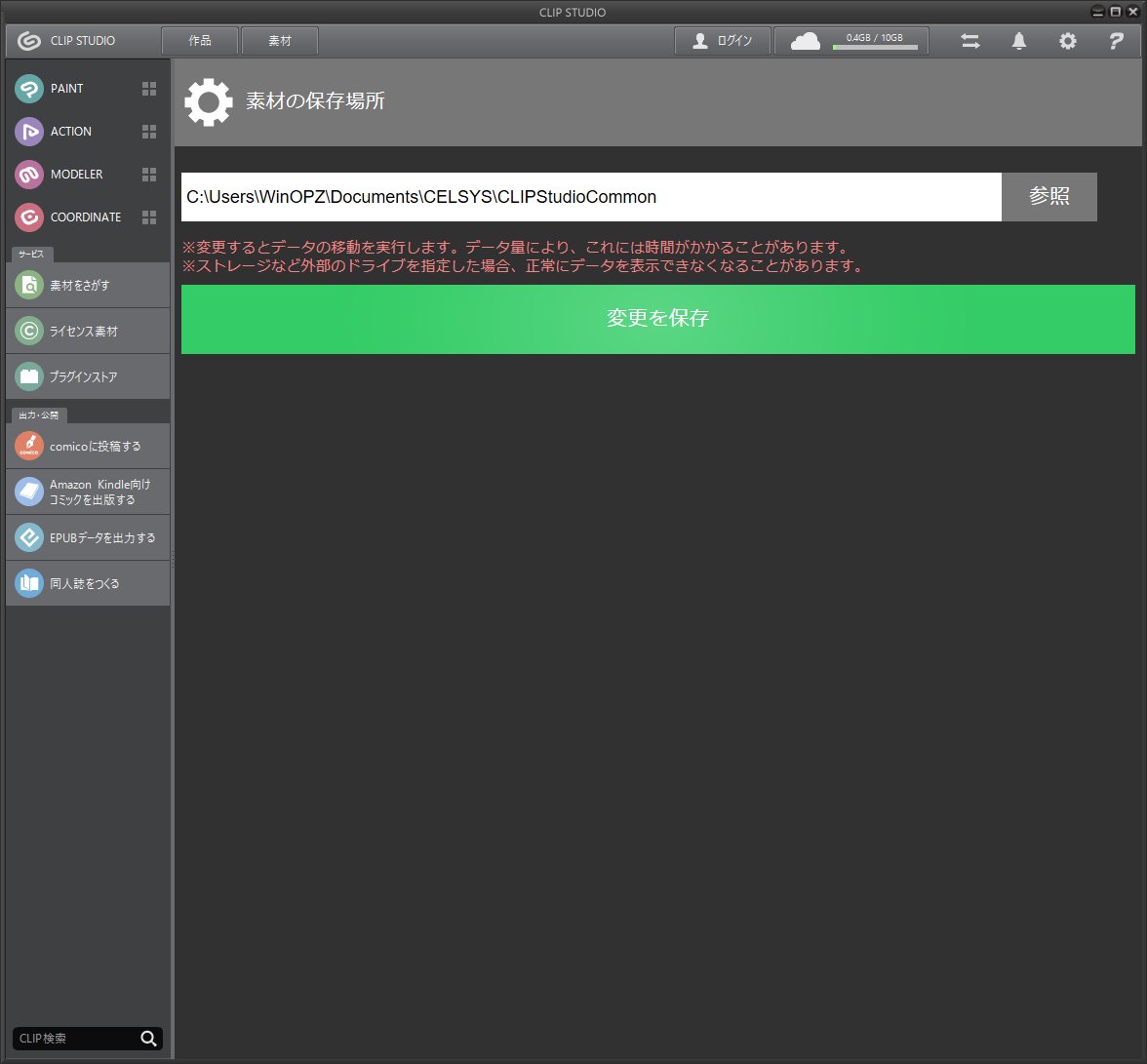This screenshot has width=1147, height=1064.
Task: Click the green 変更を保存 button
Action: click(657, 319)
